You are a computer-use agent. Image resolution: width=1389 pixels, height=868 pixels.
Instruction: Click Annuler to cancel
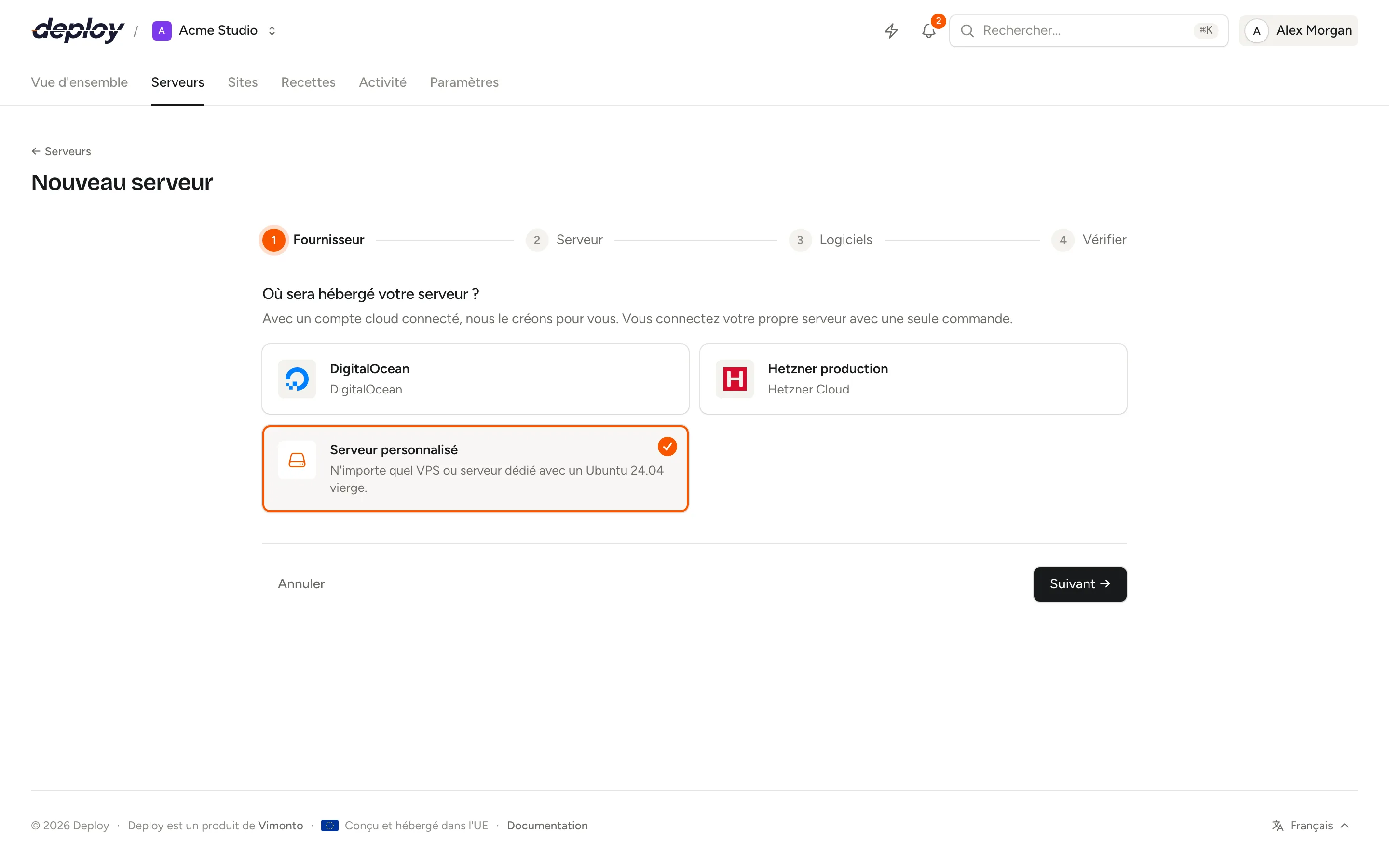tap(301, 584)
